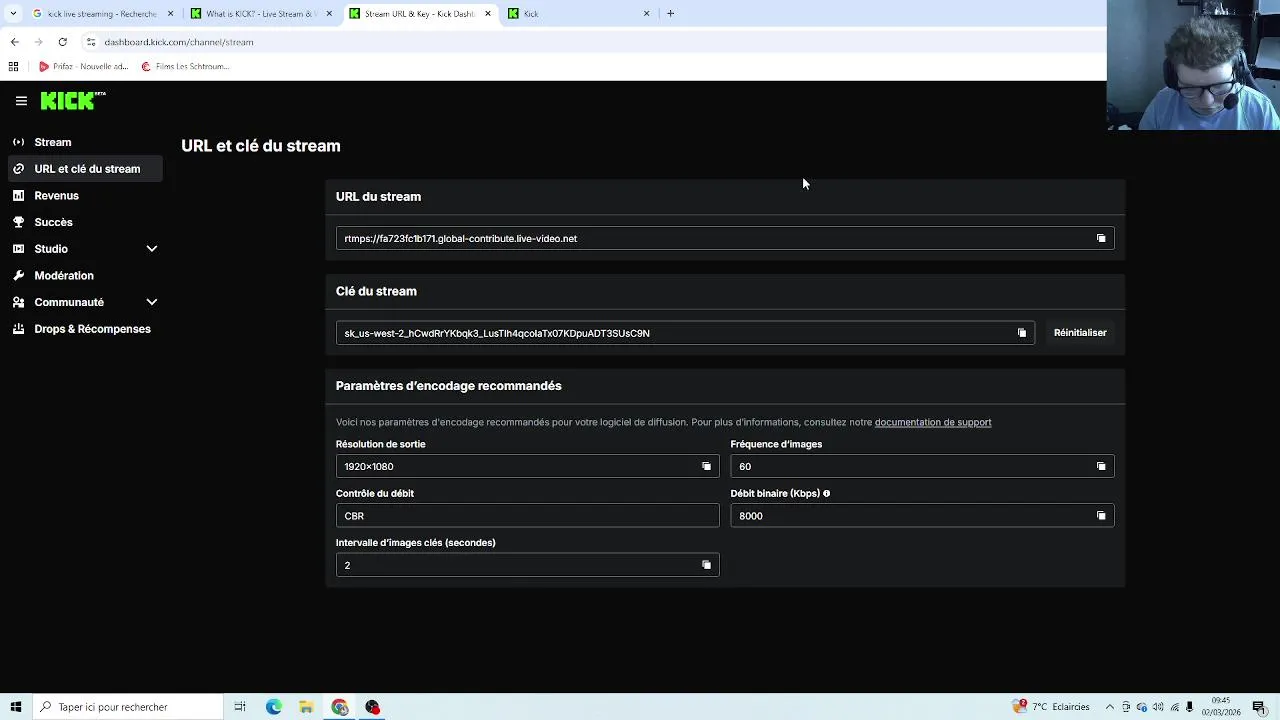Open the weather widget showing 7°C Eclaircies
The image size is (1280, 720).
[1051, 707]
